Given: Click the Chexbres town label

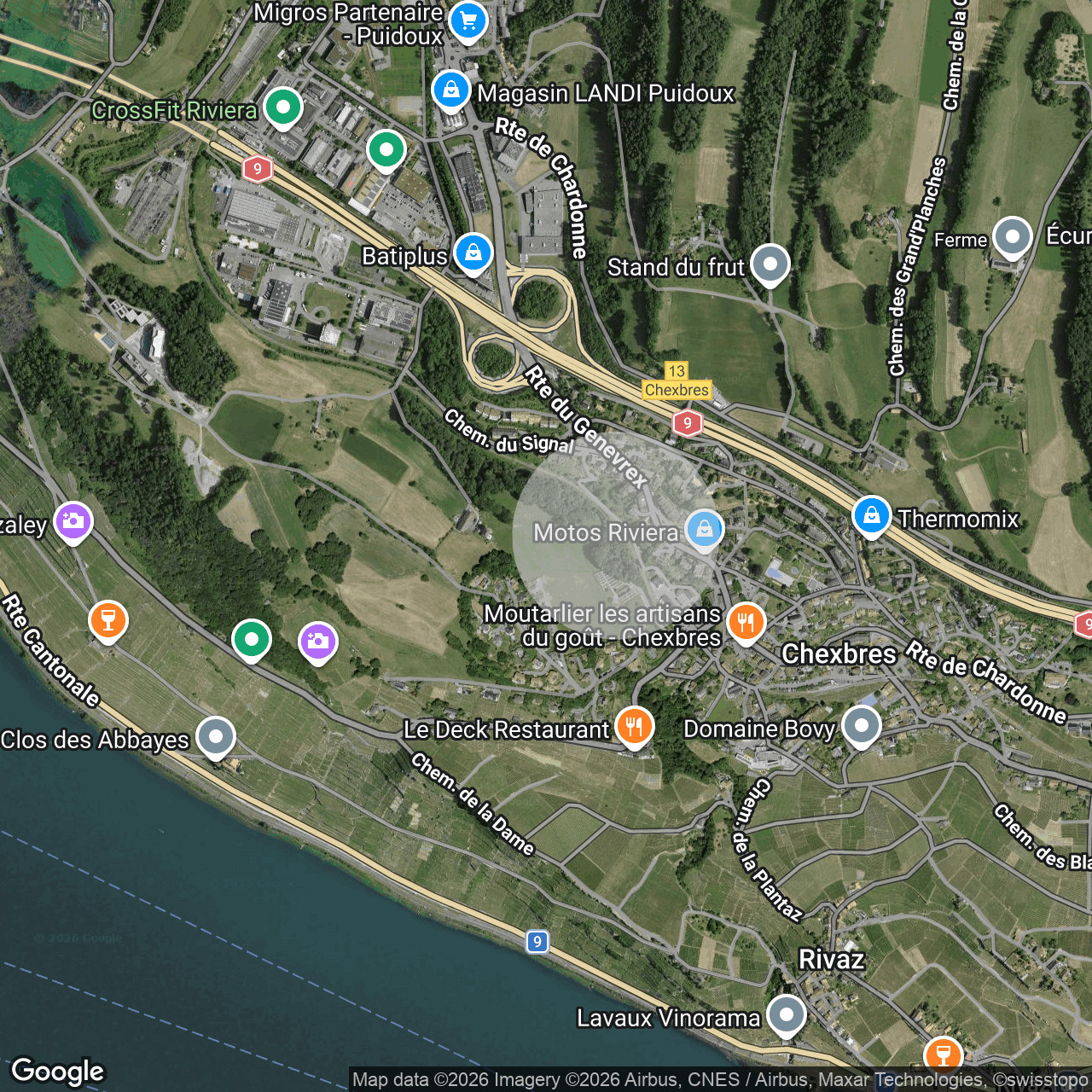Looking at the screenshot, I should (x=839, y=654).
